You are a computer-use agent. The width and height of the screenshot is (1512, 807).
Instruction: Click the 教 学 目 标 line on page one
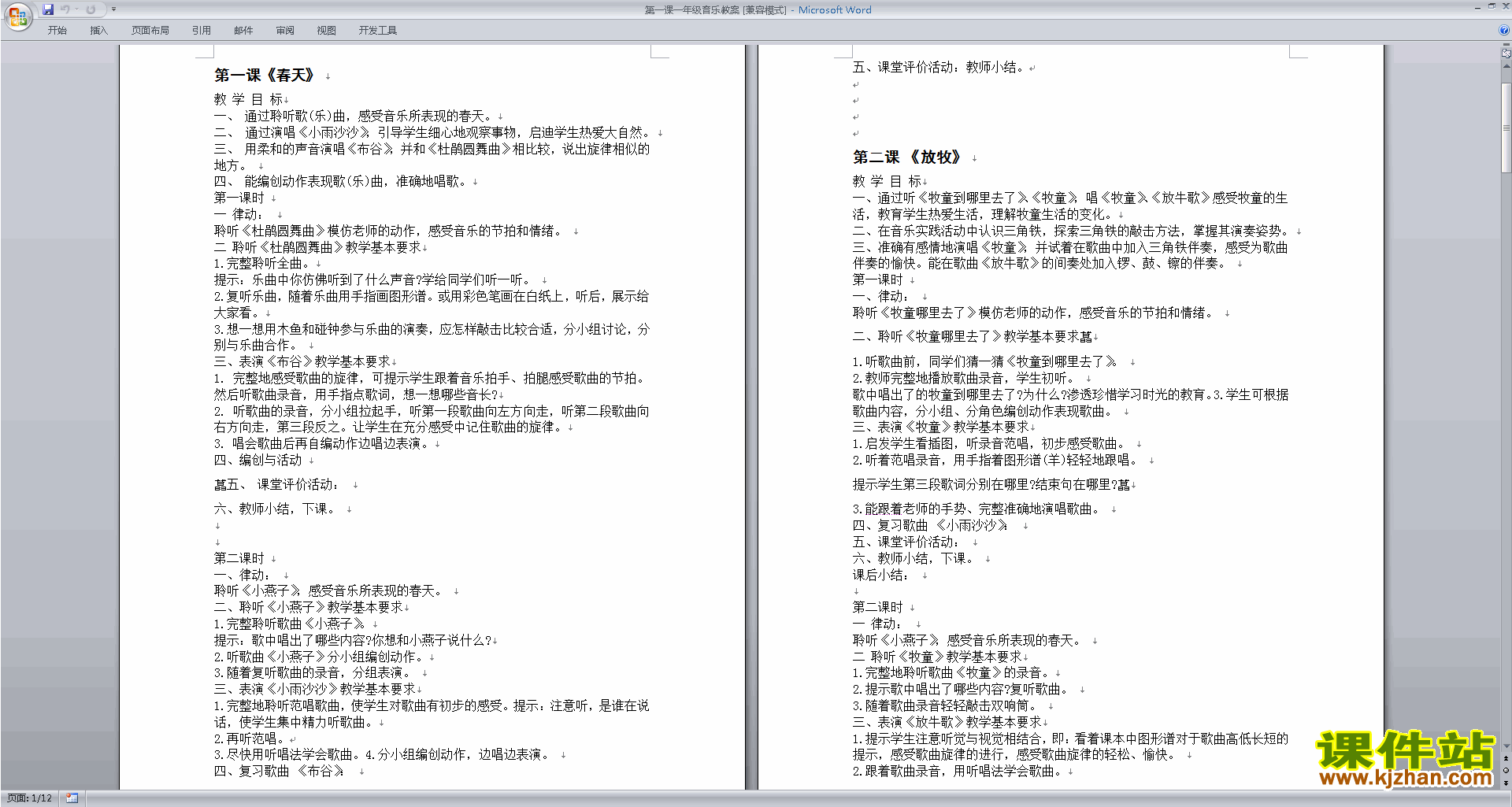(x=248, y=99)
